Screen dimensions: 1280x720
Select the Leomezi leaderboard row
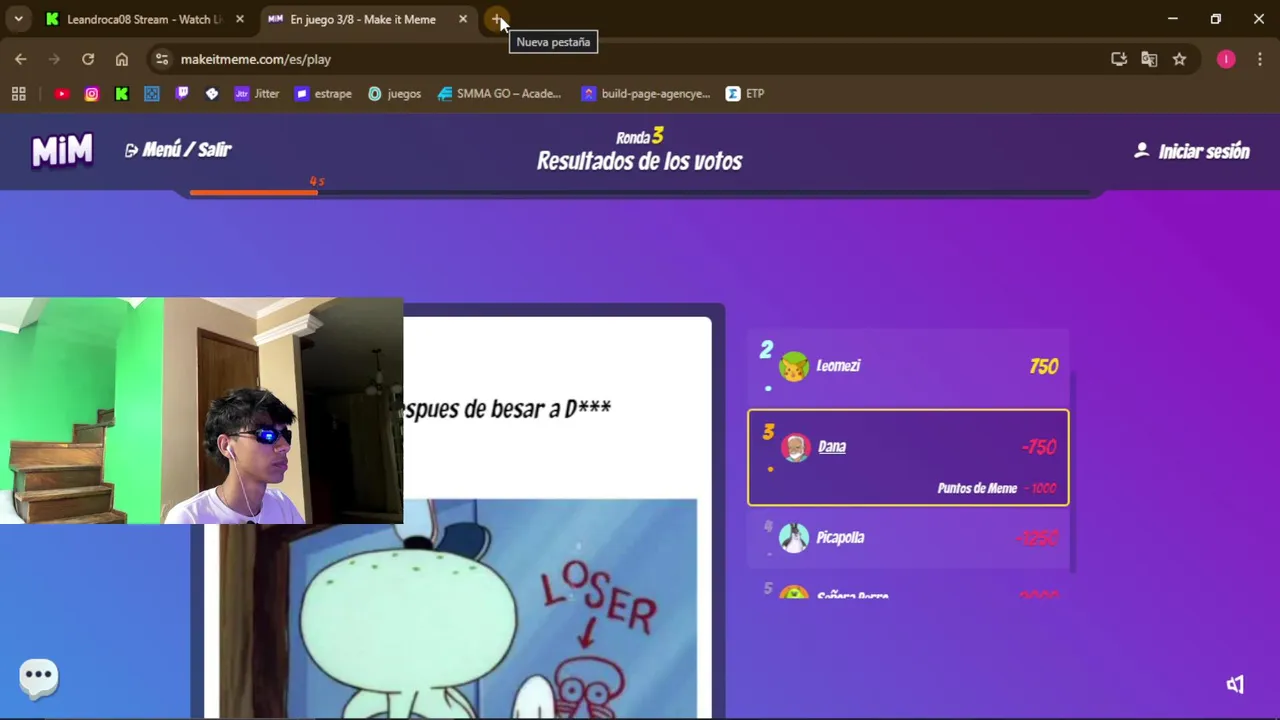(x=908, y=366)
